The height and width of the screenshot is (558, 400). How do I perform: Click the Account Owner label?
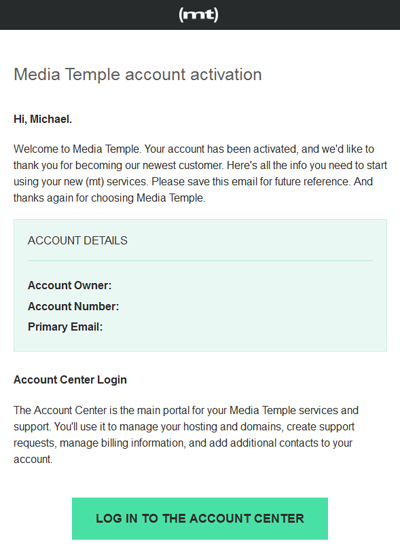point(70,285)
